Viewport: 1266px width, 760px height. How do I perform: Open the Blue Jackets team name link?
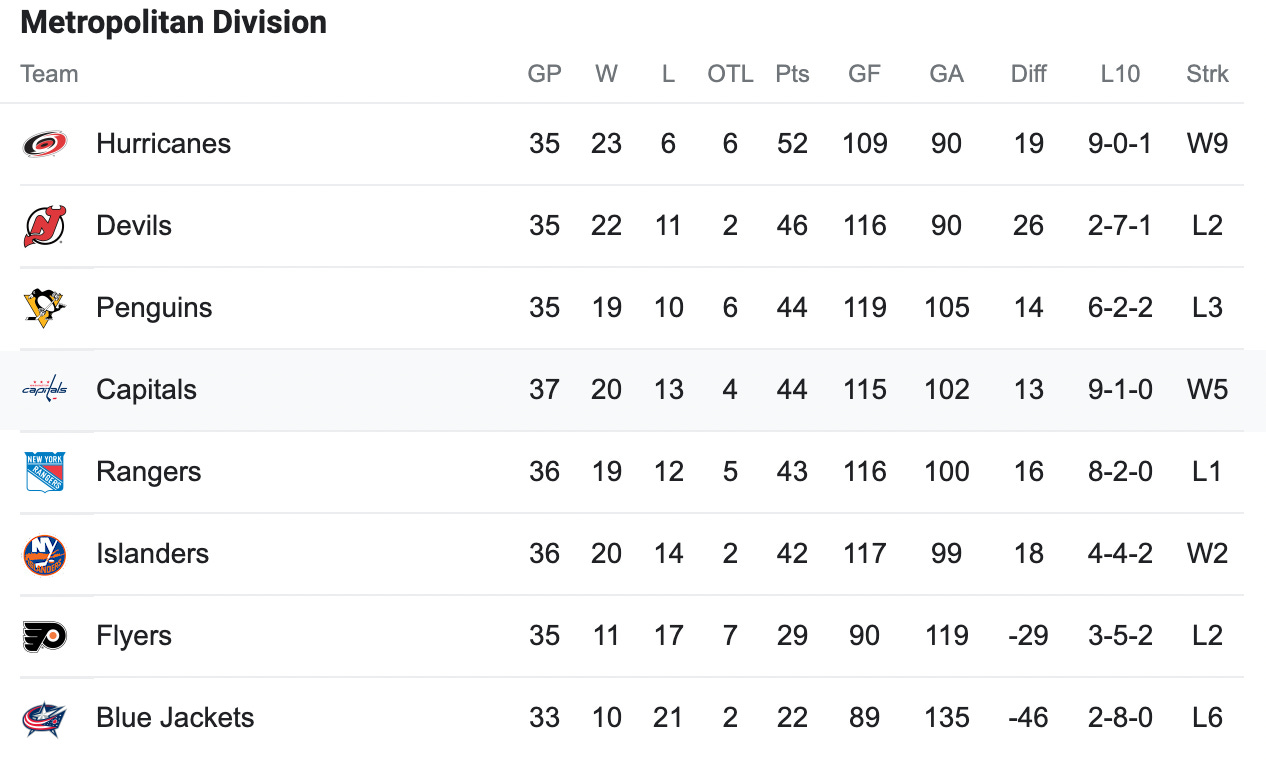click(175, 718)
